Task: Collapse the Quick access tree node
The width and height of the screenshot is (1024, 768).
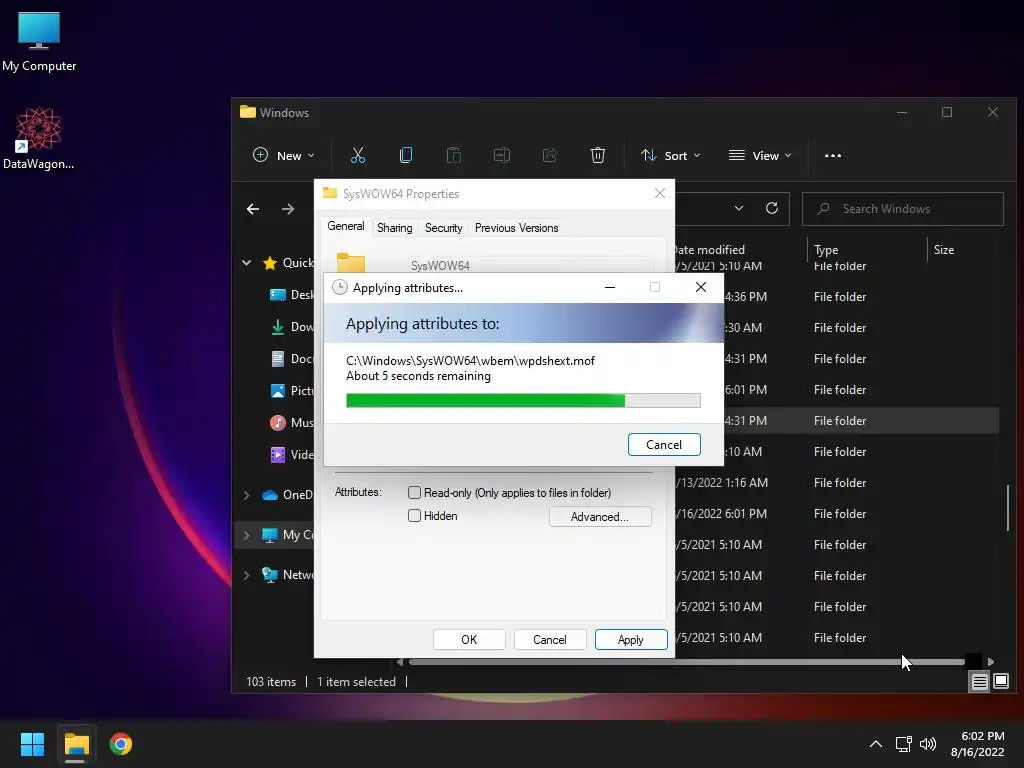Action: pos(246,263)
